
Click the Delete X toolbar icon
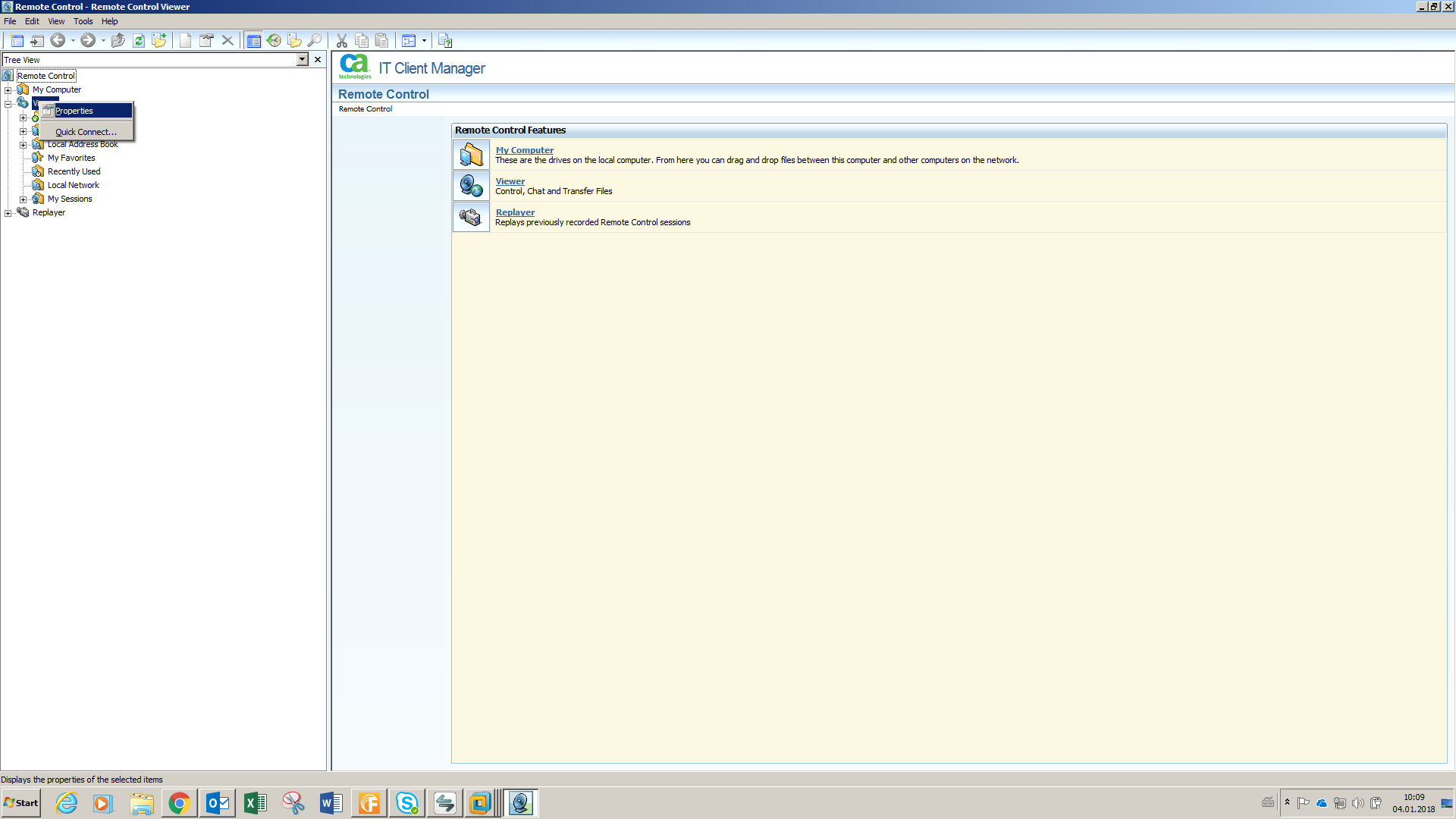click(227, 40)
